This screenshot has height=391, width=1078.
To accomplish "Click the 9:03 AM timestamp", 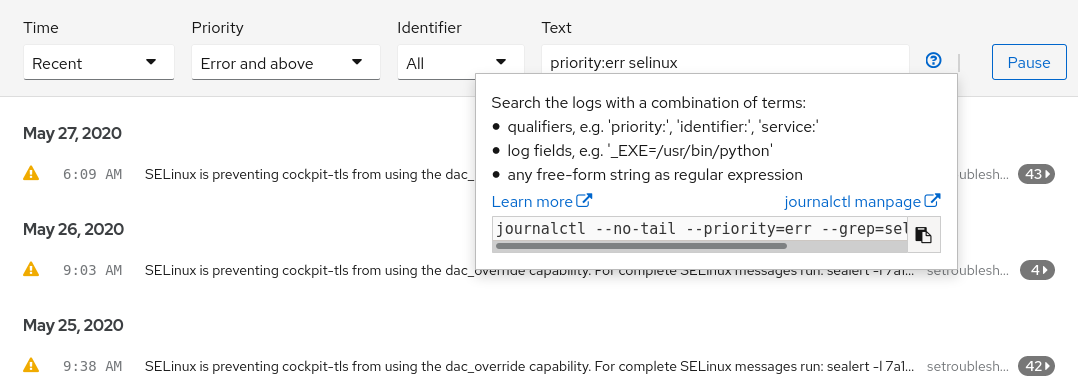I will 92,270.
